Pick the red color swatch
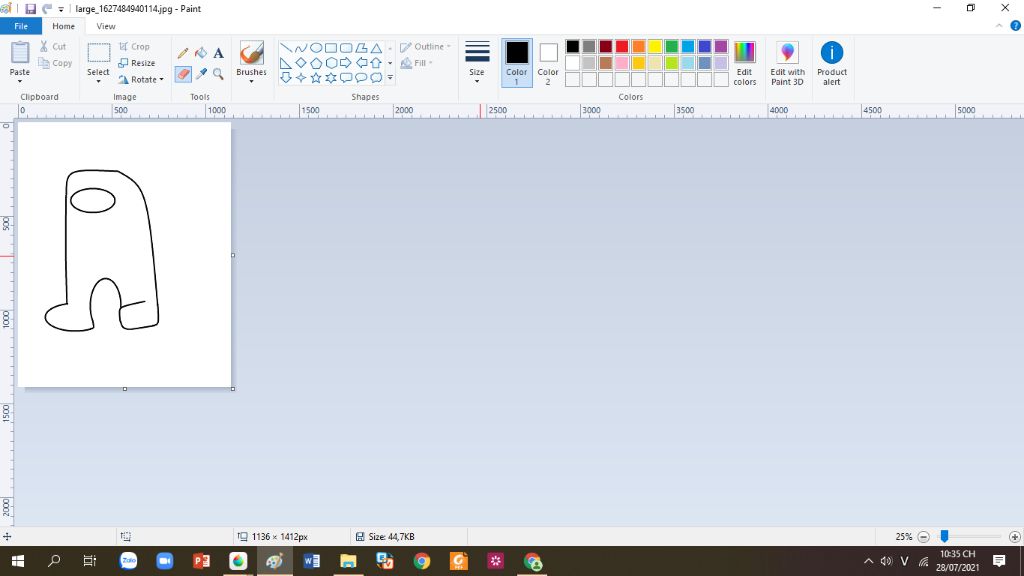The width and height of the screenshot is (1024, 576). (622, 46)
